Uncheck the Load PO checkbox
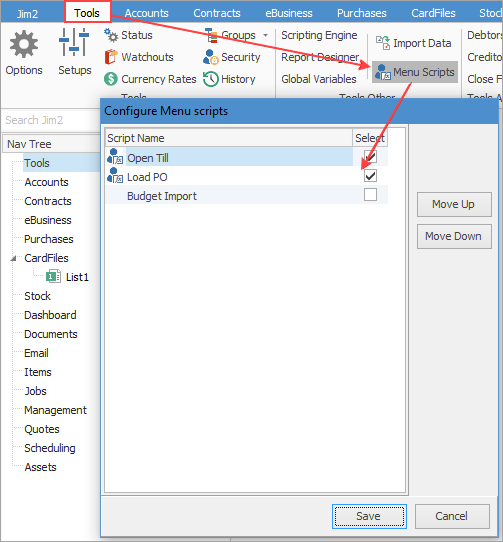This screenshot has width=503, height=542. pos(370,176)
